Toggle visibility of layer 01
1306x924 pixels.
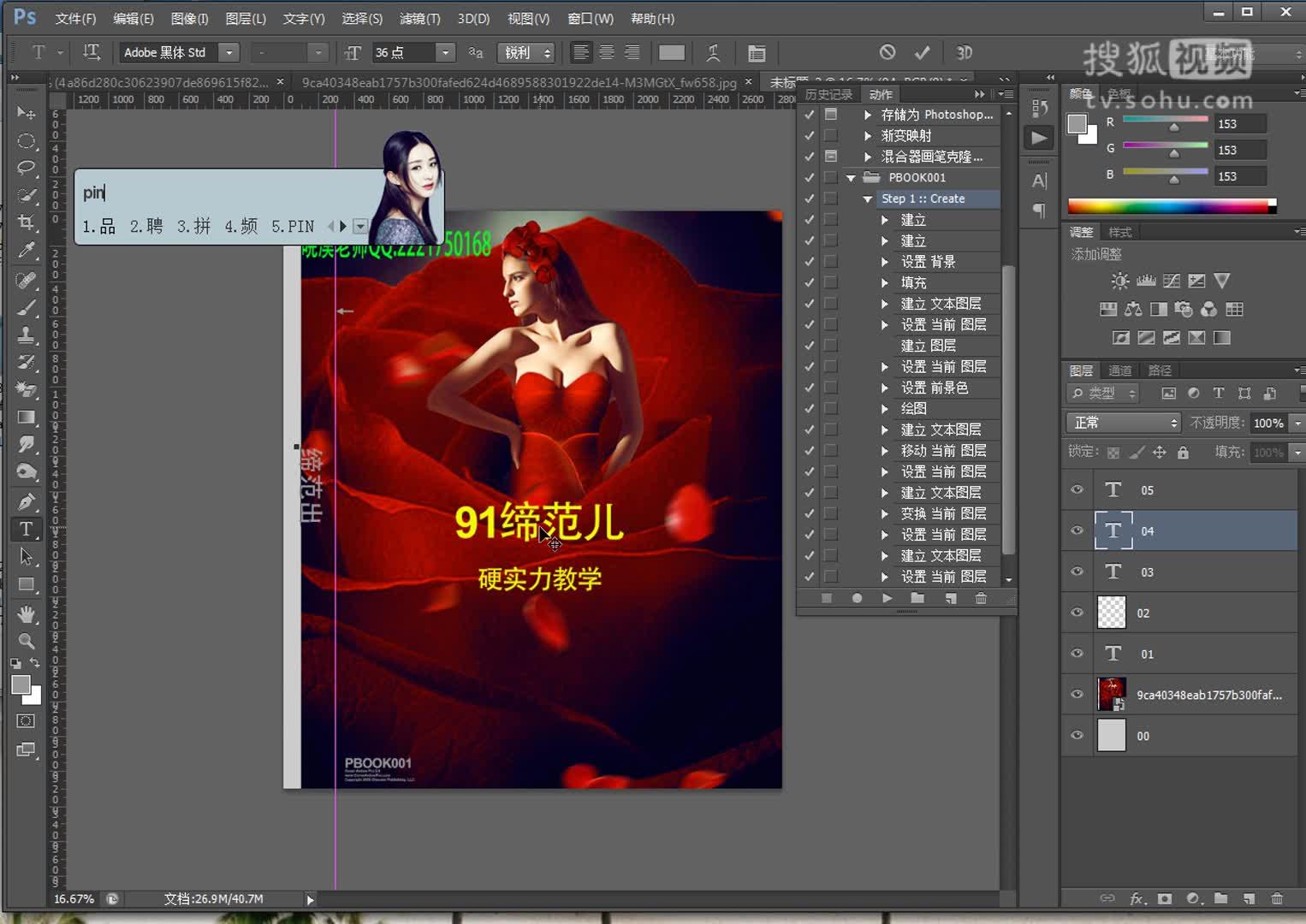[1076, 654]
